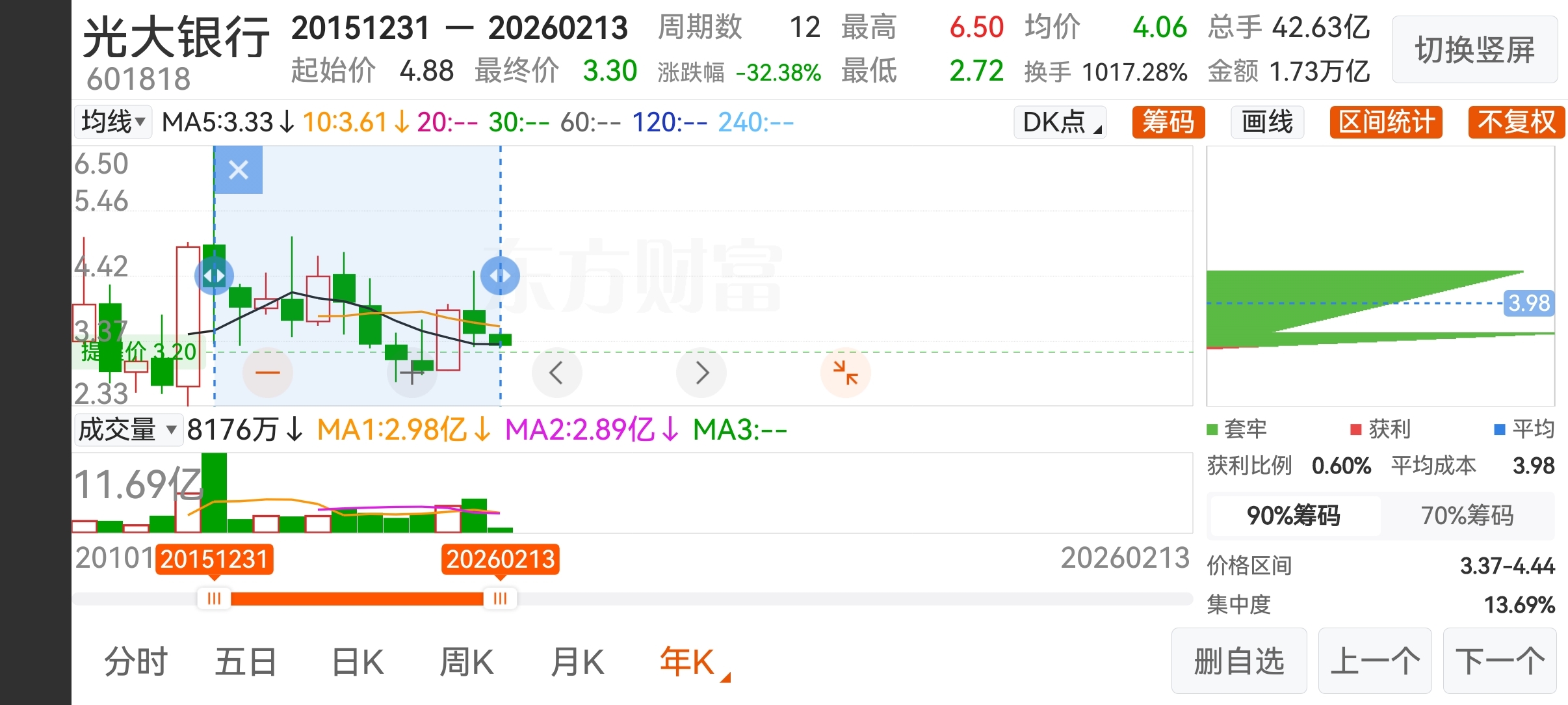The width and height of the screenshot is (1568, 705).
Task: Switch to the 70%筹码 tab
Action: [x=1467, y=516]
